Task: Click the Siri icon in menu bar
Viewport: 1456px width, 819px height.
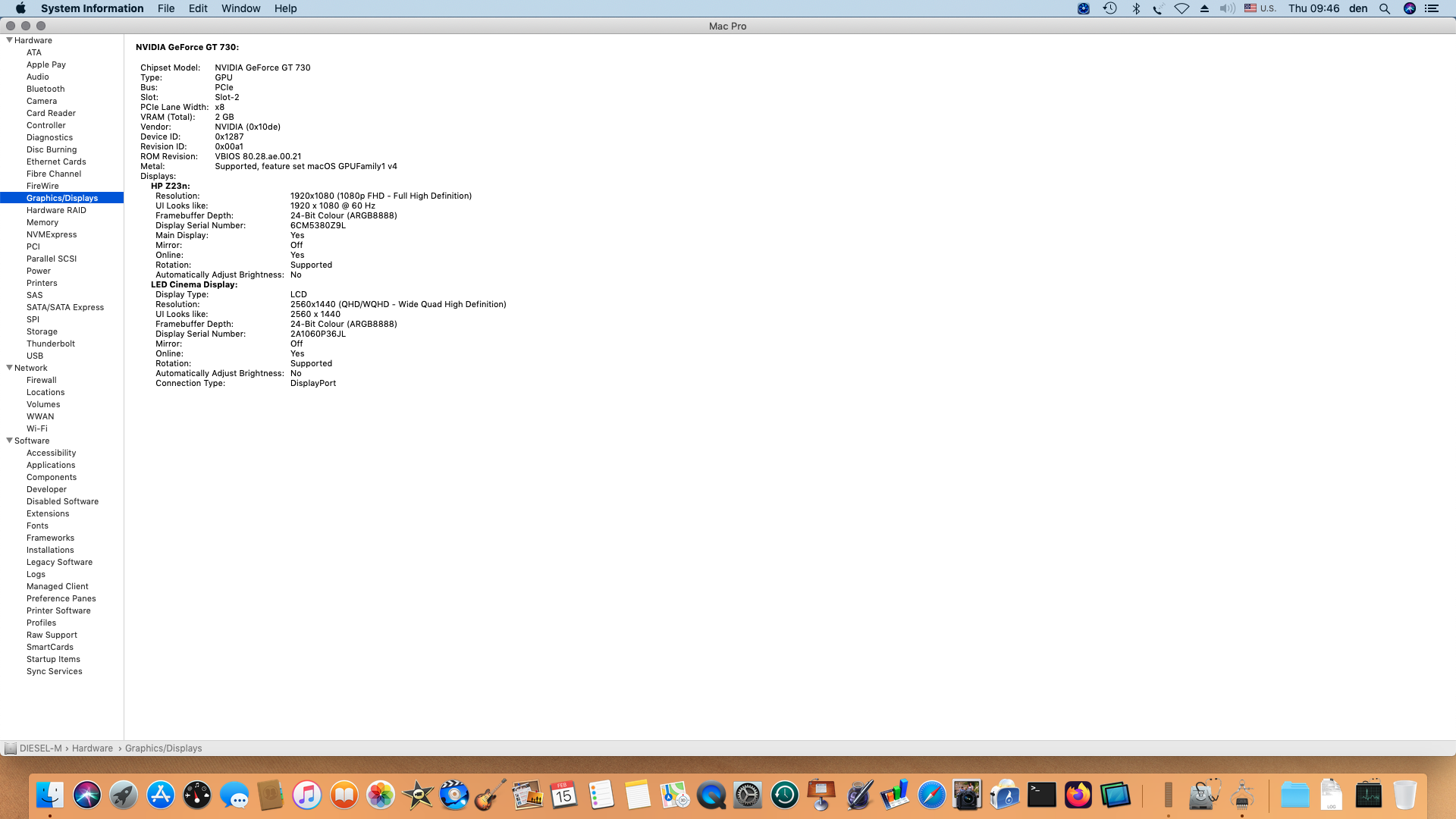Action: pos(1410,8)
